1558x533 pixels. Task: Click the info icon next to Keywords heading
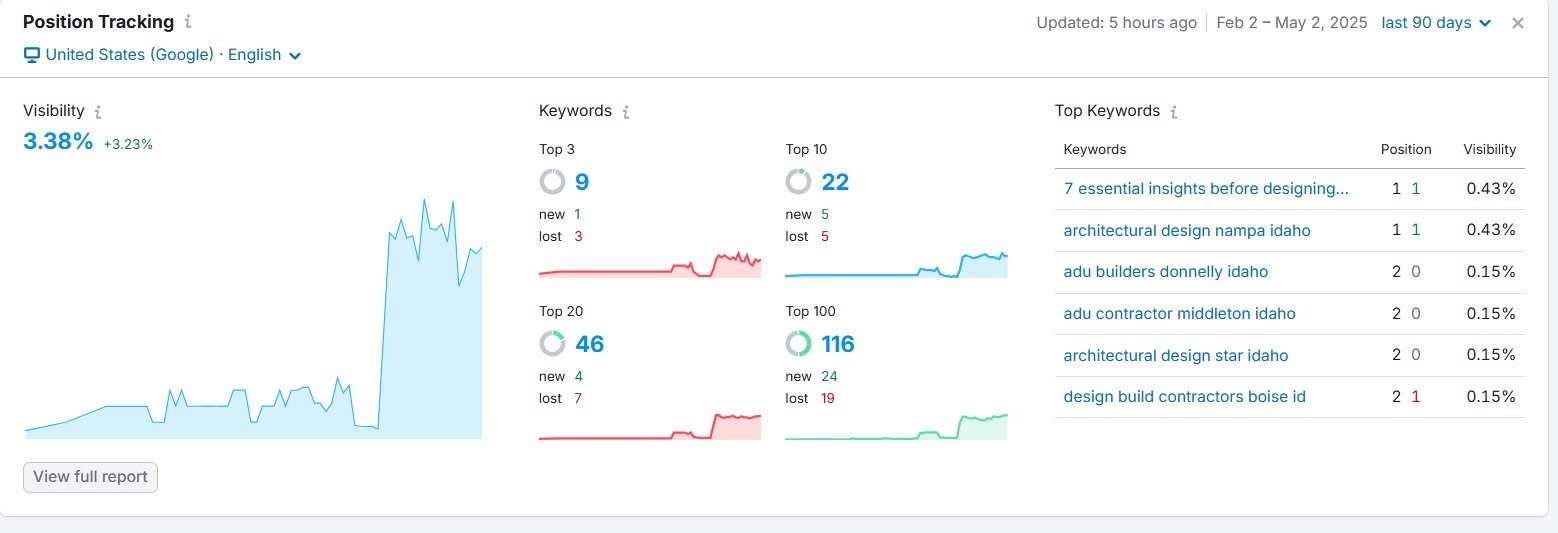[x=626, y=112]
